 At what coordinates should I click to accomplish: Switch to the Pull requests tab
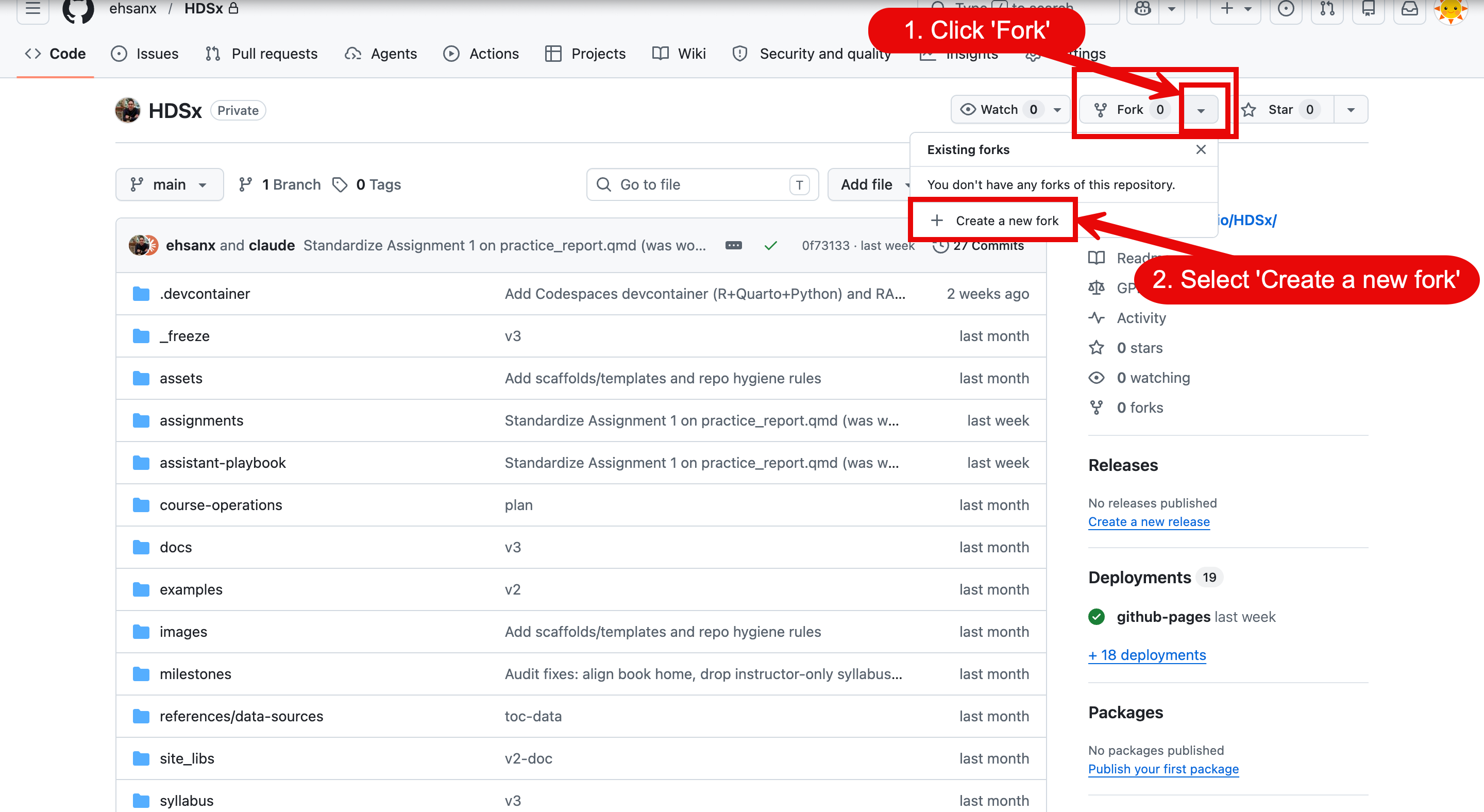(262, 54)
